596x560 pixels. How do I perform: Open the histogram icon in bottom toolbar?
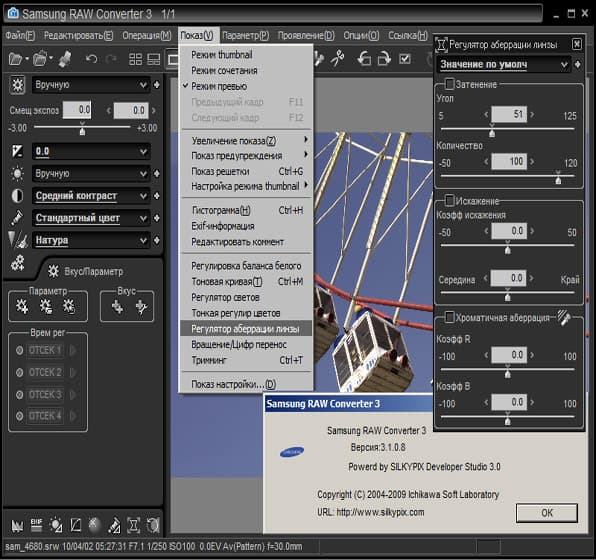(x=17, y=526)
